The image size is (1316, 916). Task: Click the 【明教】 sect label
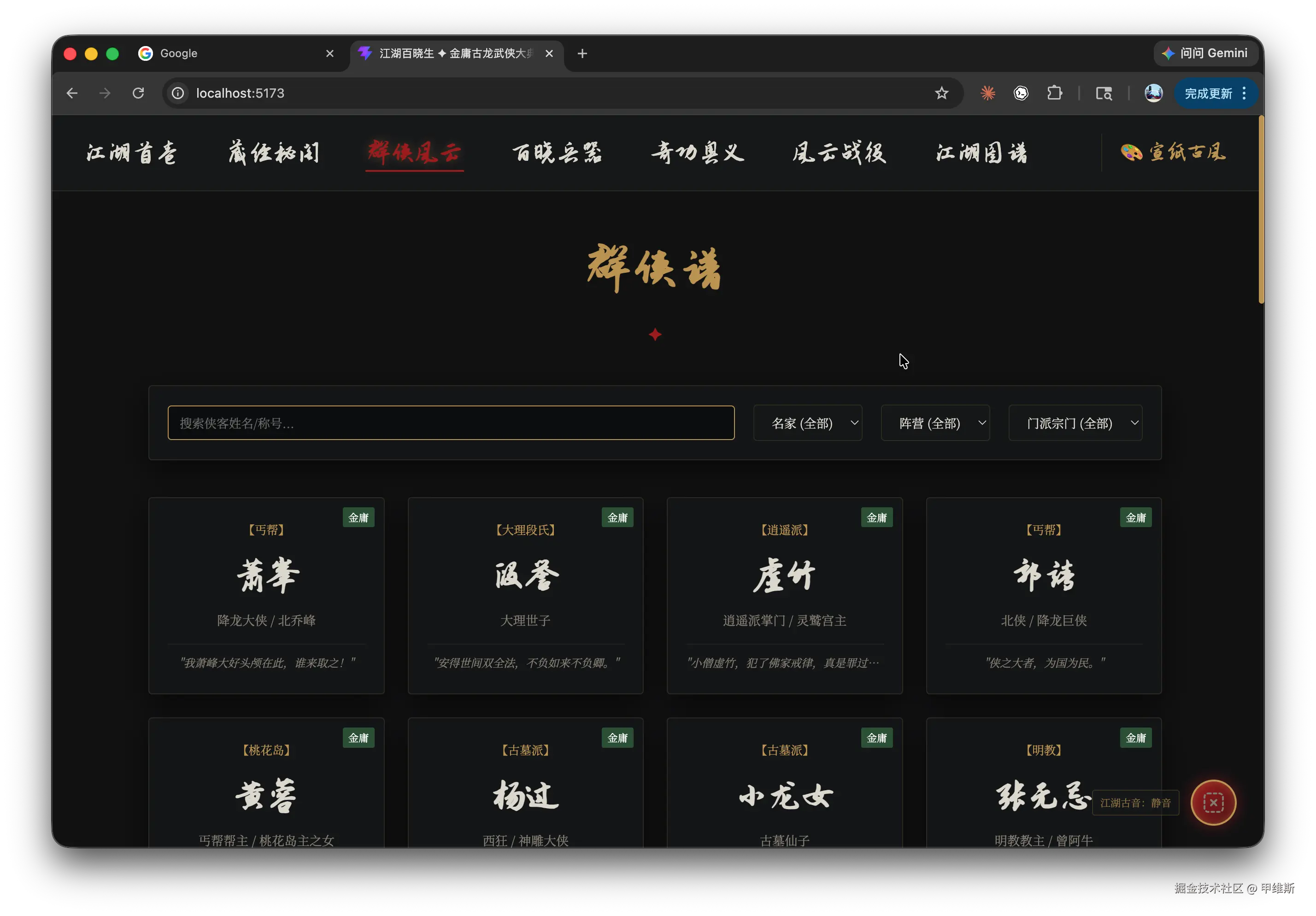click(x=1044, y=750)
